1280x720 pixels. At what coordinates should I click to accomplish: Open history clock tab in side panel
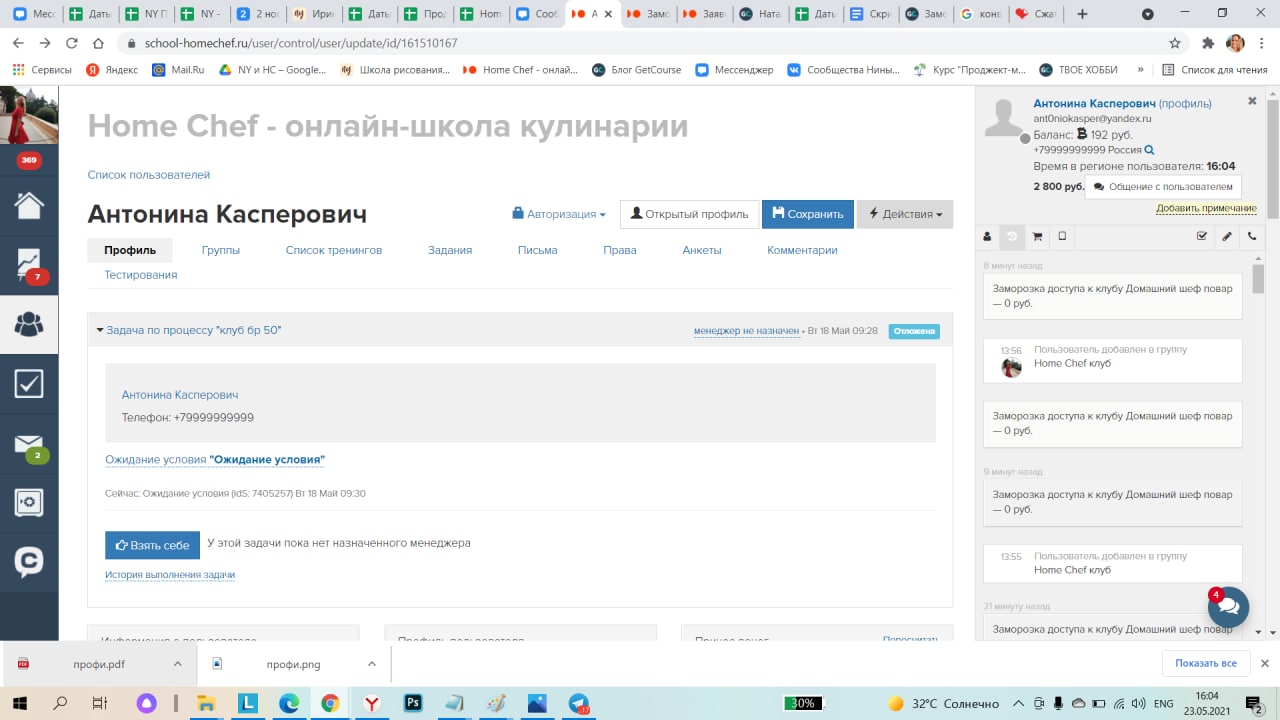pyautogui.click(x=1012, y=237)
